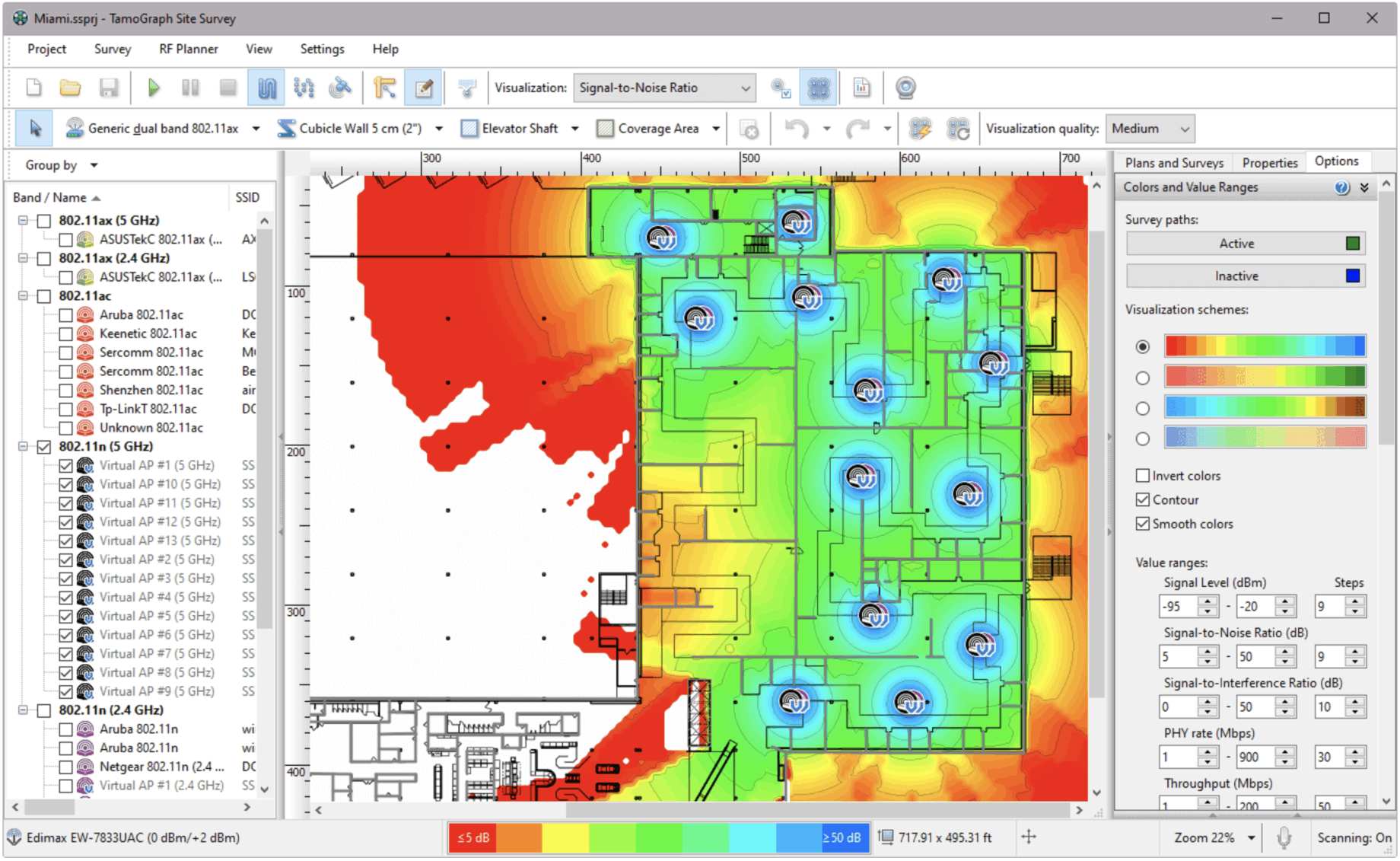Open the Visualization quality dropdown
This screenshot has width=1400, height=861.
coord(1150,128)
